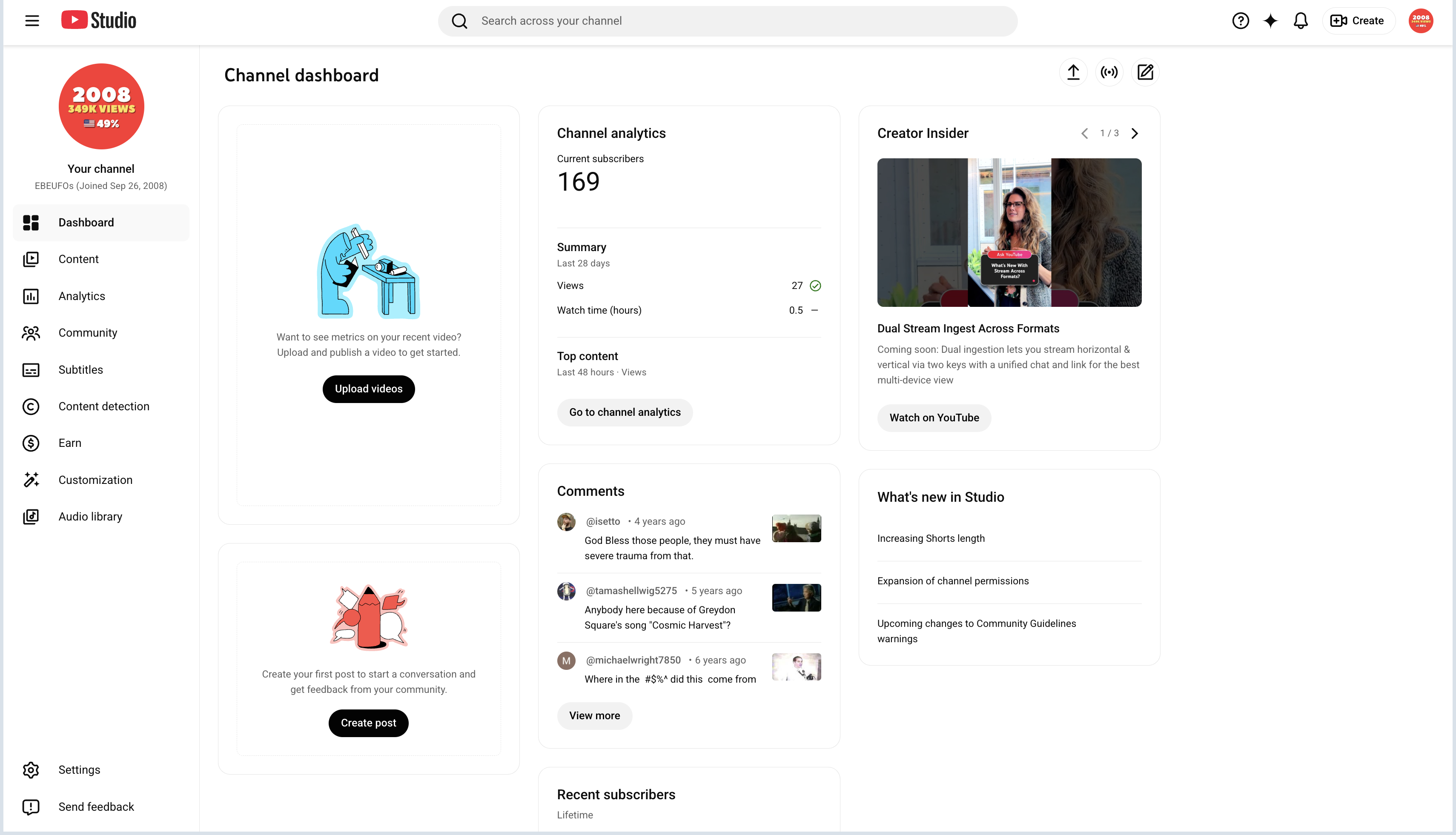Open the account avatar in top right
The image size is (1456, 835).
[x=1420, y=21]
